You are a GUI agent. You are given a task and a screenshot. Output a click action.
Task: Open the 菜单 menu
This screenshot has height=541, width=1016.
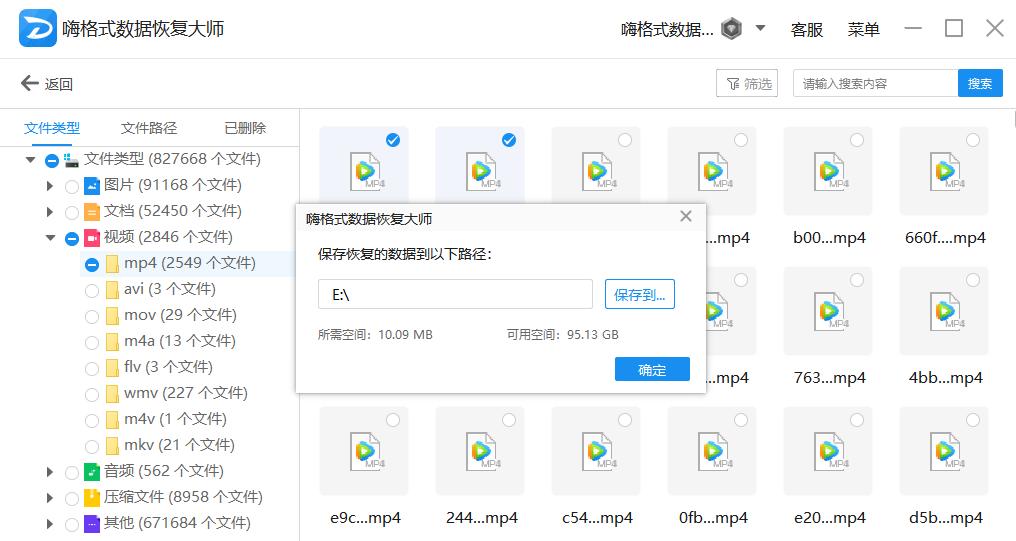[x=863, y=29]
